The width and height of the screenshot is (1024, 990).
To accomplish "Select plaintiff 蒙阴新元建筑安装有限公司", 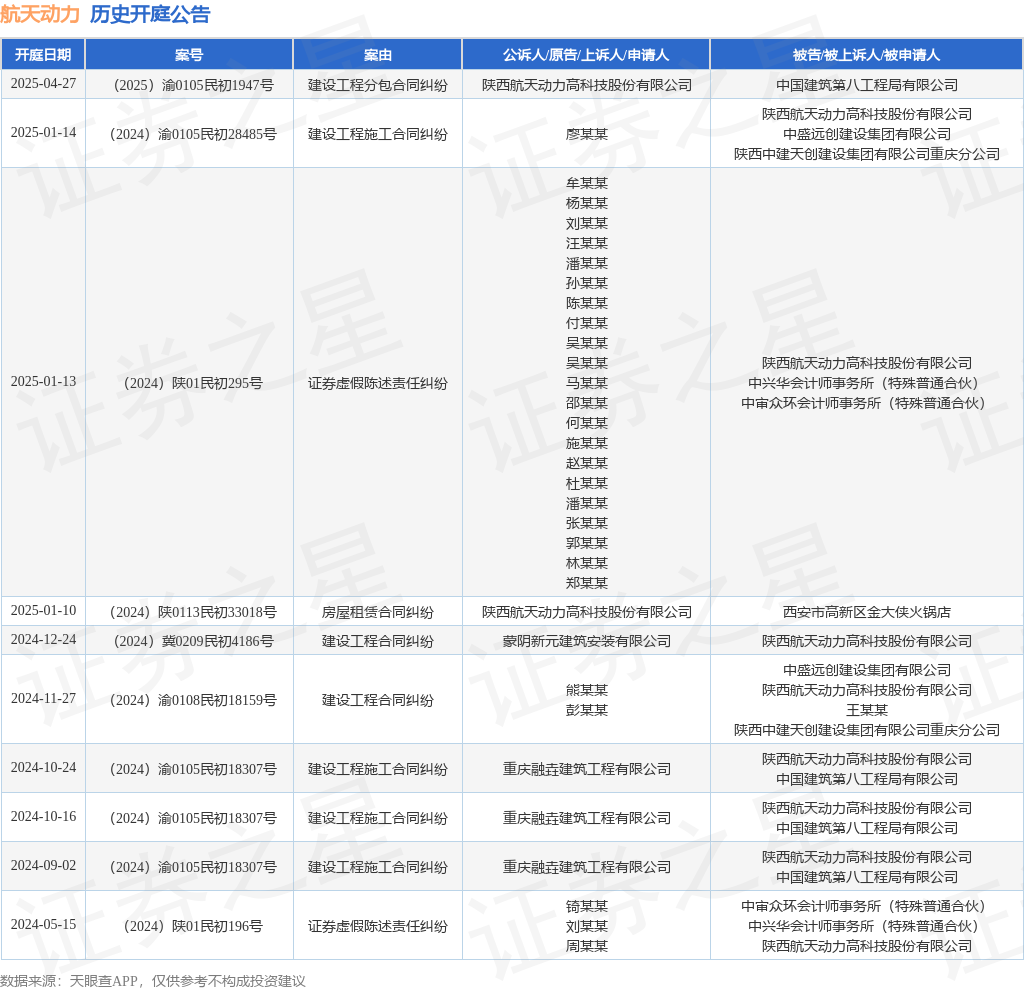I will (586, 641).
